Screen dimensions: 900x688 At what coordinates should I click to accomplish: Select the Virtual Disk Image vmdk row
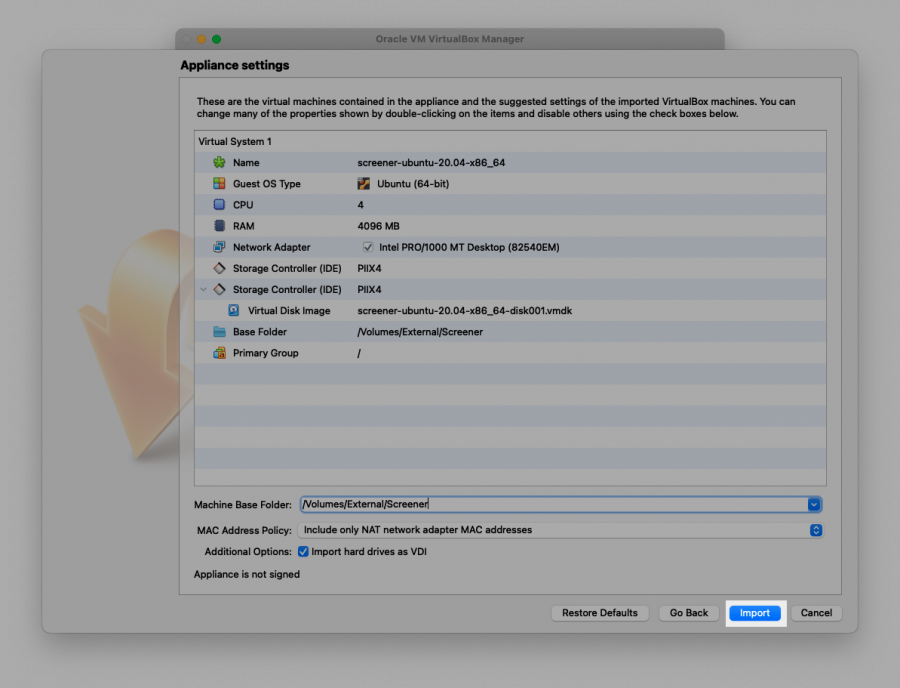464,311
